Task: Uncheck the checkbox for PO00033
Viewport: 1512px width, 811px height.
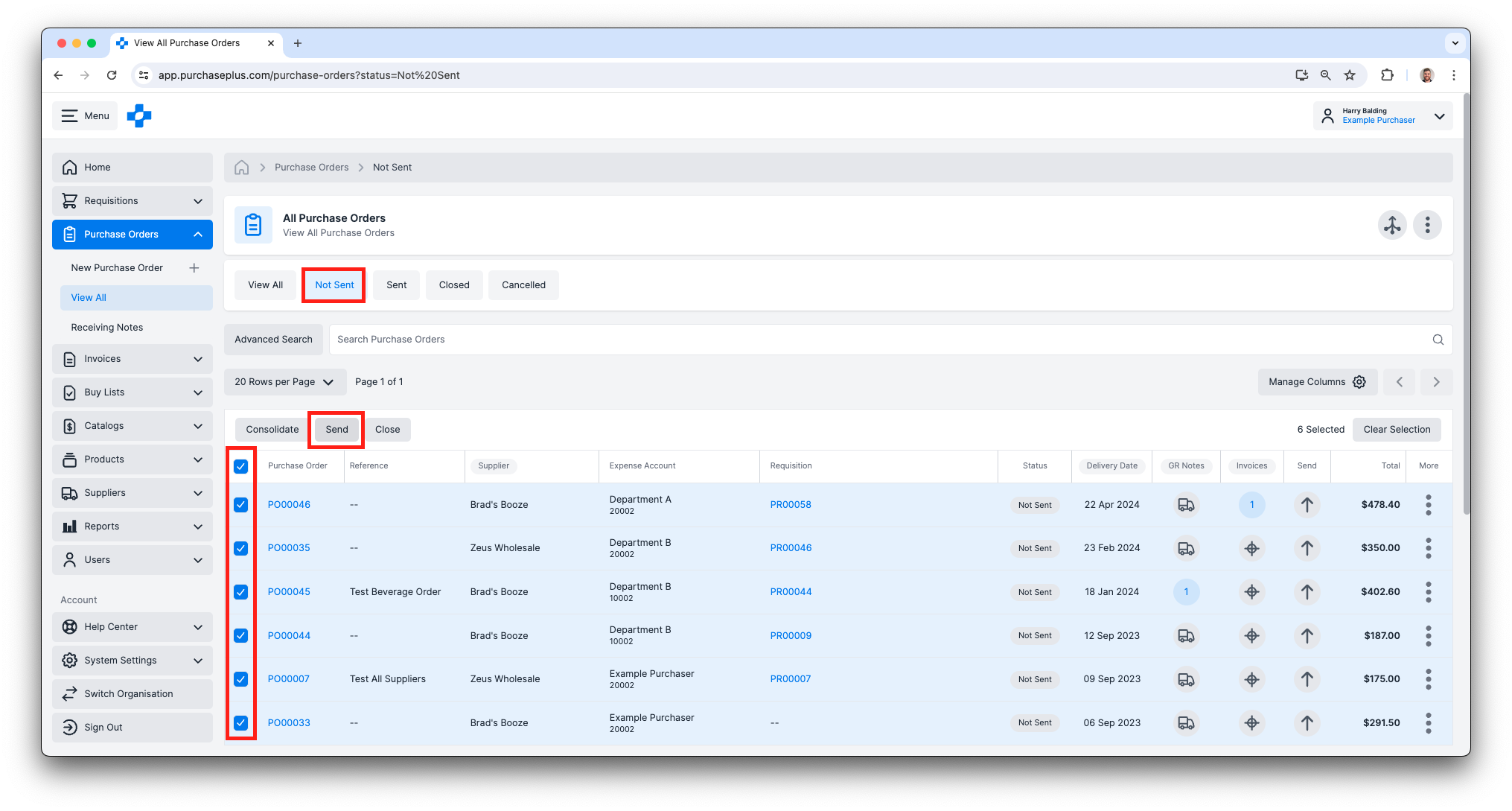Action: point(240,723)
